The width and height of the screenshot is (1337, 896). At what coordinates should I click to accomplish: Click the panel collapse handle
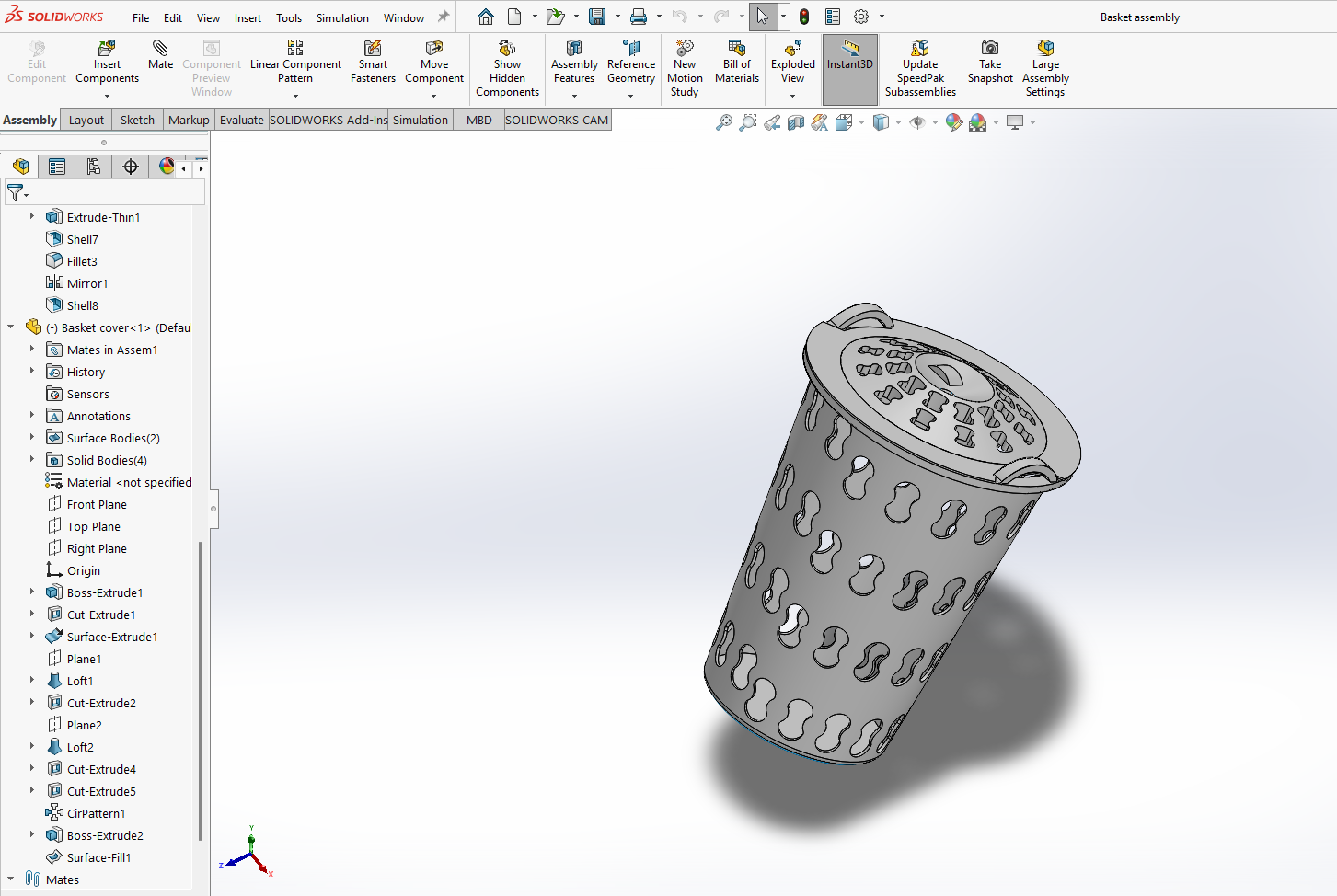pos(213,508)
